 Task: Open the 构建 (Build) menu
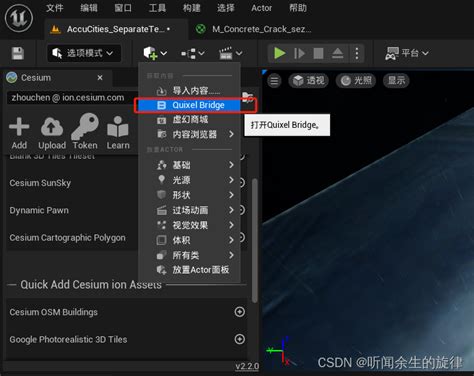pyautogui.click(x=192, y=8)
